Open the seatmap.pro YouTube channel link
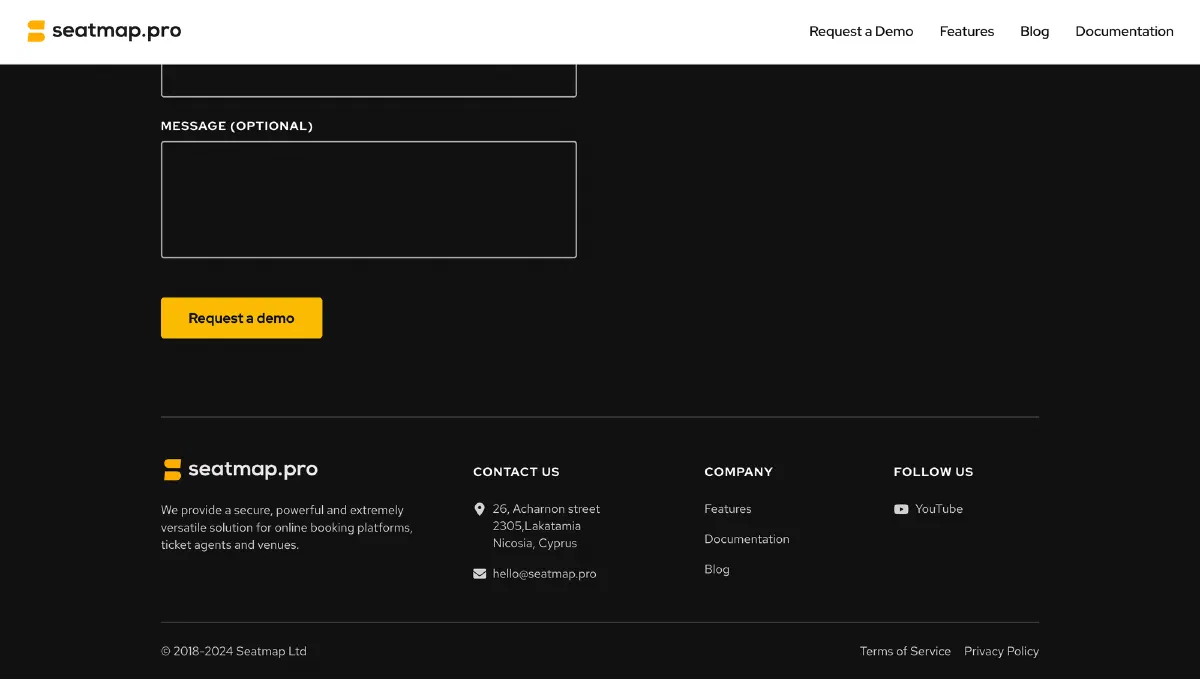 pos(938,509)
